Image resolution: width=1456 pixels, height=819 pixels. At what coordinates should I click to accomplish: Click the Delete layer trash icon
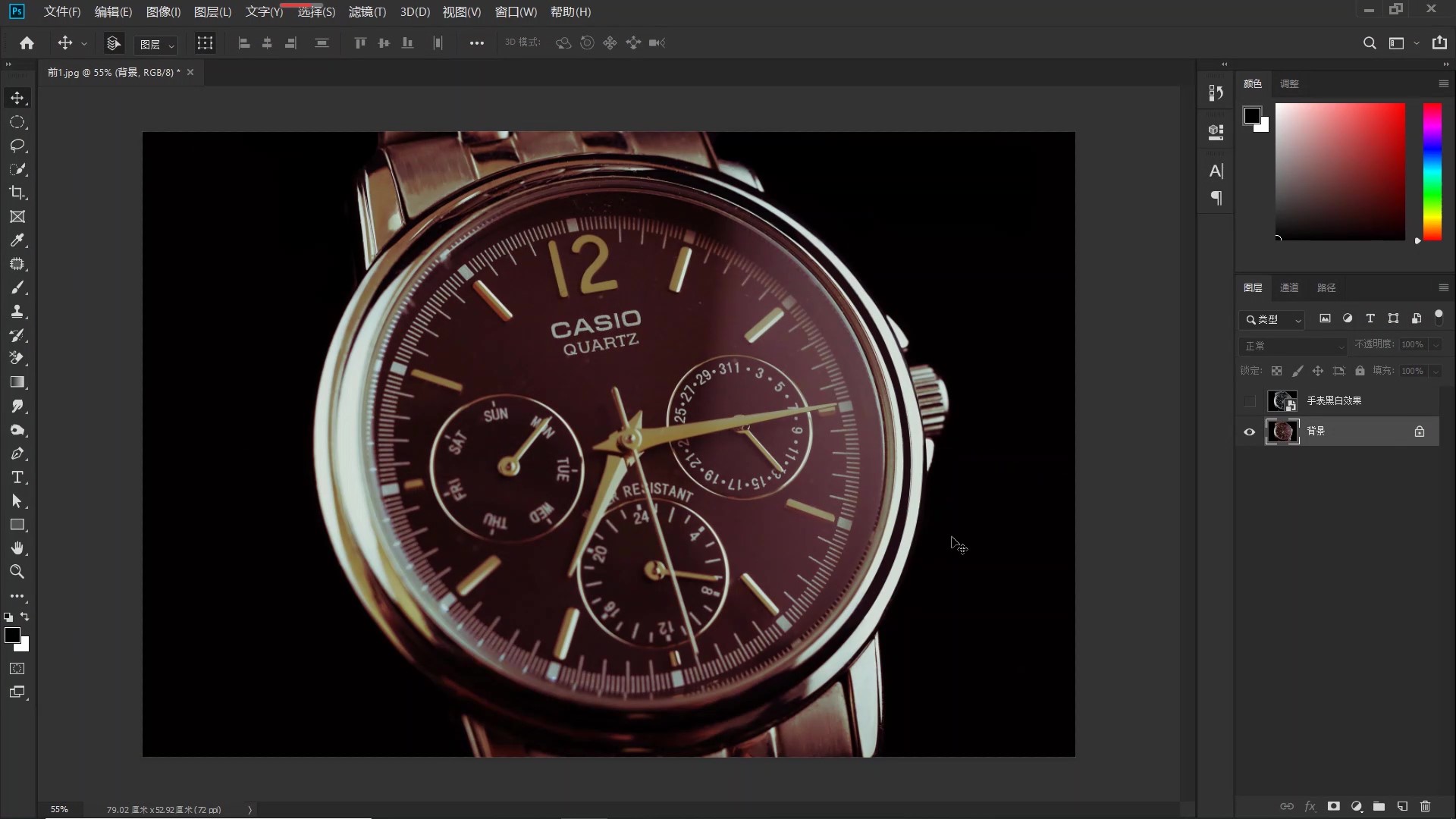point(1425,806)
